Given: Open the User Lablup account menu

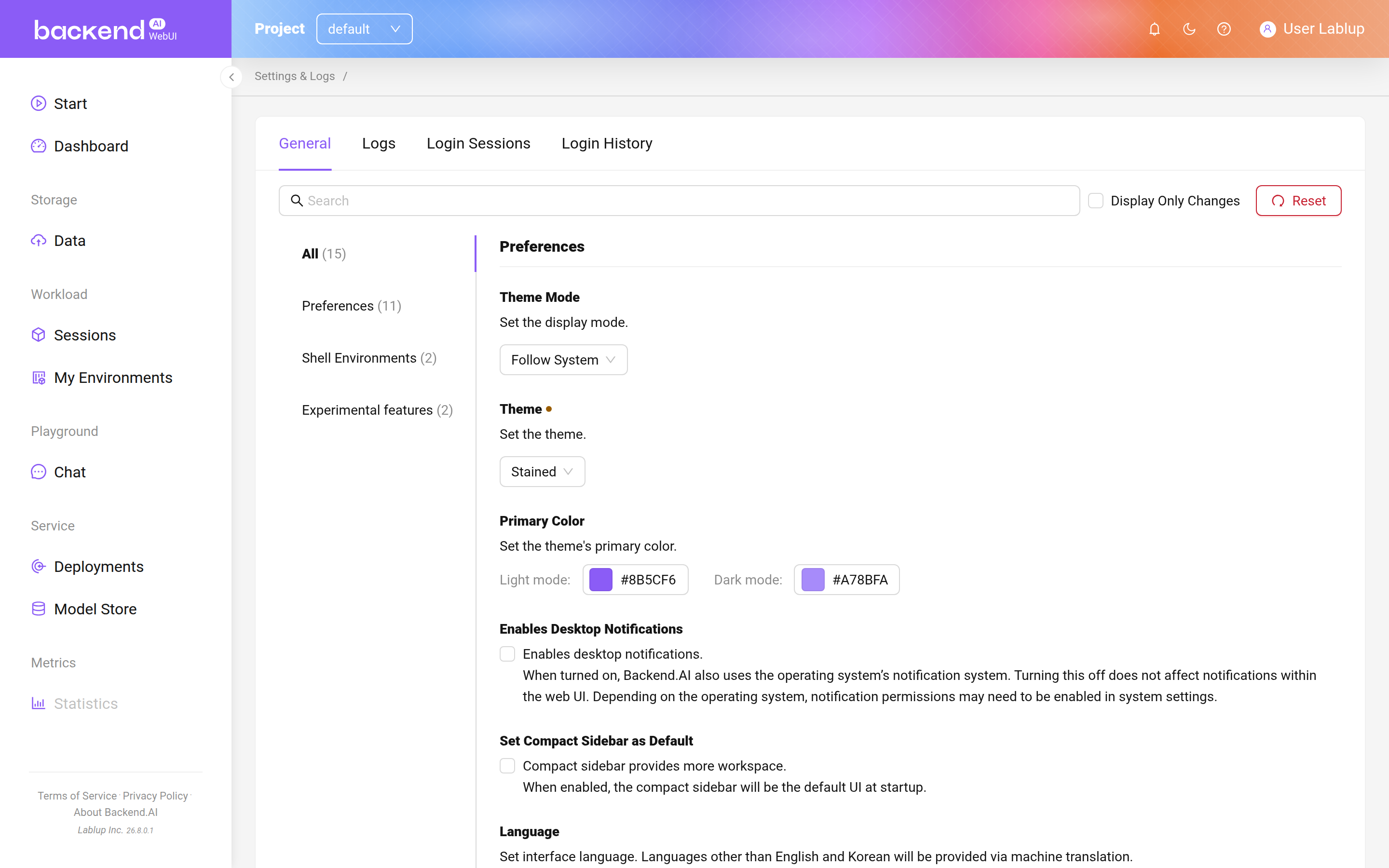Looking at the screenshot, I should [x=1312, y=29].
